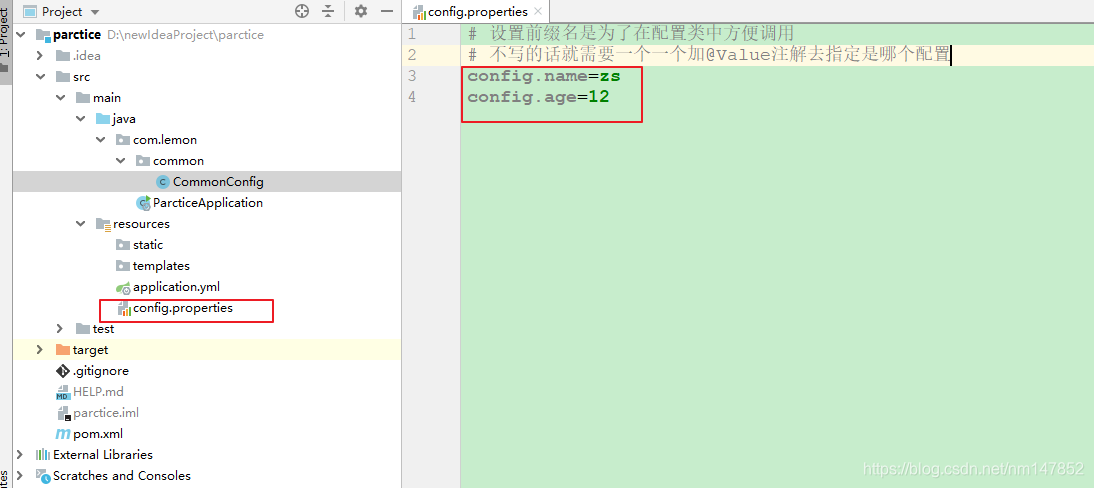Viewport: 1094px width, 488px height.
Task: Close the config.properties editor tab
Action: (x=538, y=11)
